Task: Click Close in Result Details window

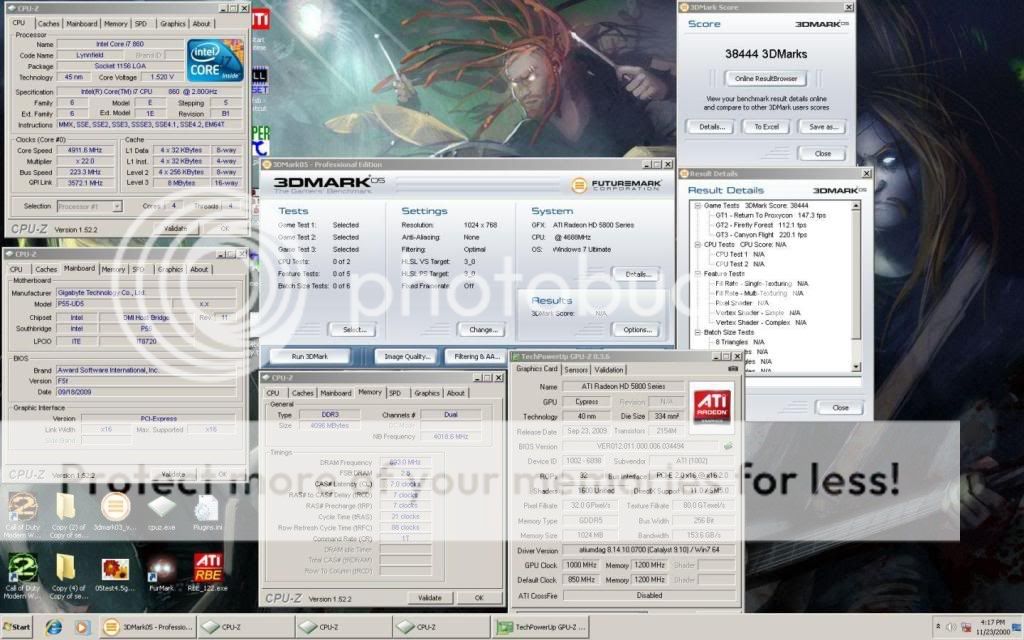Action: [840, 408]
